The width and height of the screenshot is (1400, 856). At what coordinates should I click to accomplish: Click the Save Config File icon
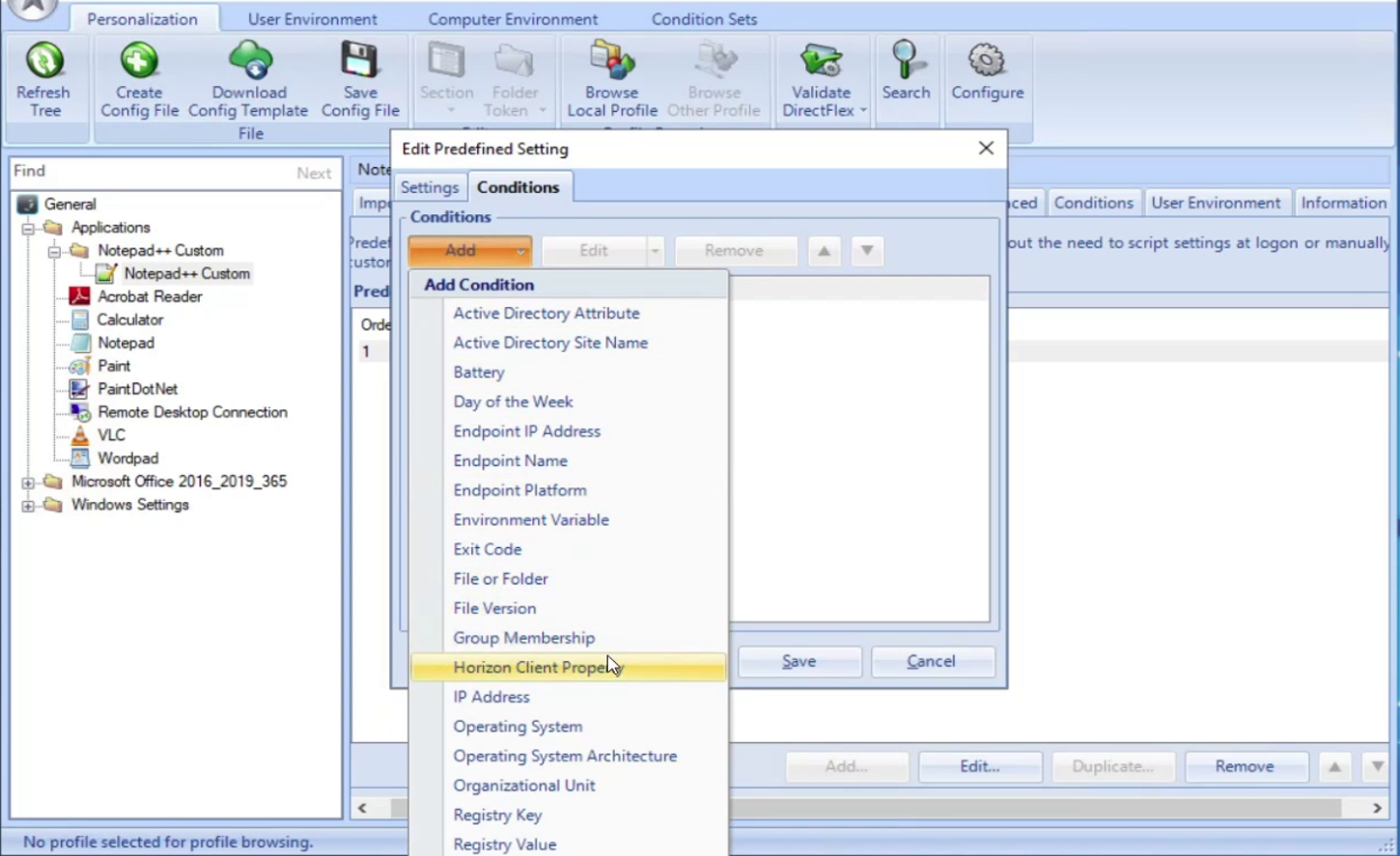pyautogui.click(x=359, y=61)
